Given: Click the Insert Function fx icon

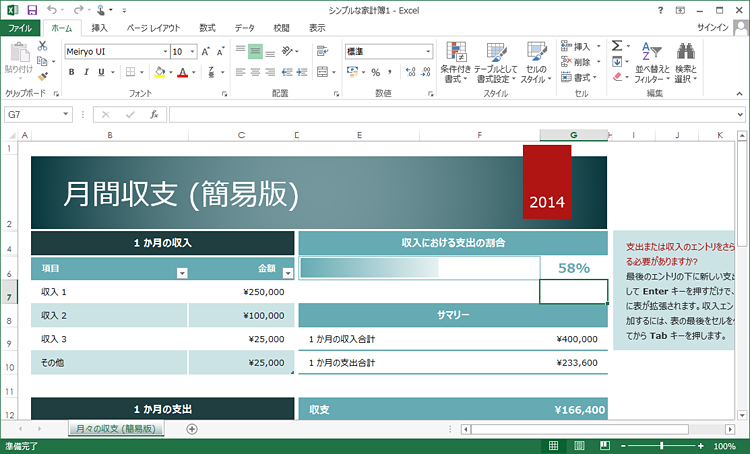Looking at the screenshot, I should pos(154,114).
